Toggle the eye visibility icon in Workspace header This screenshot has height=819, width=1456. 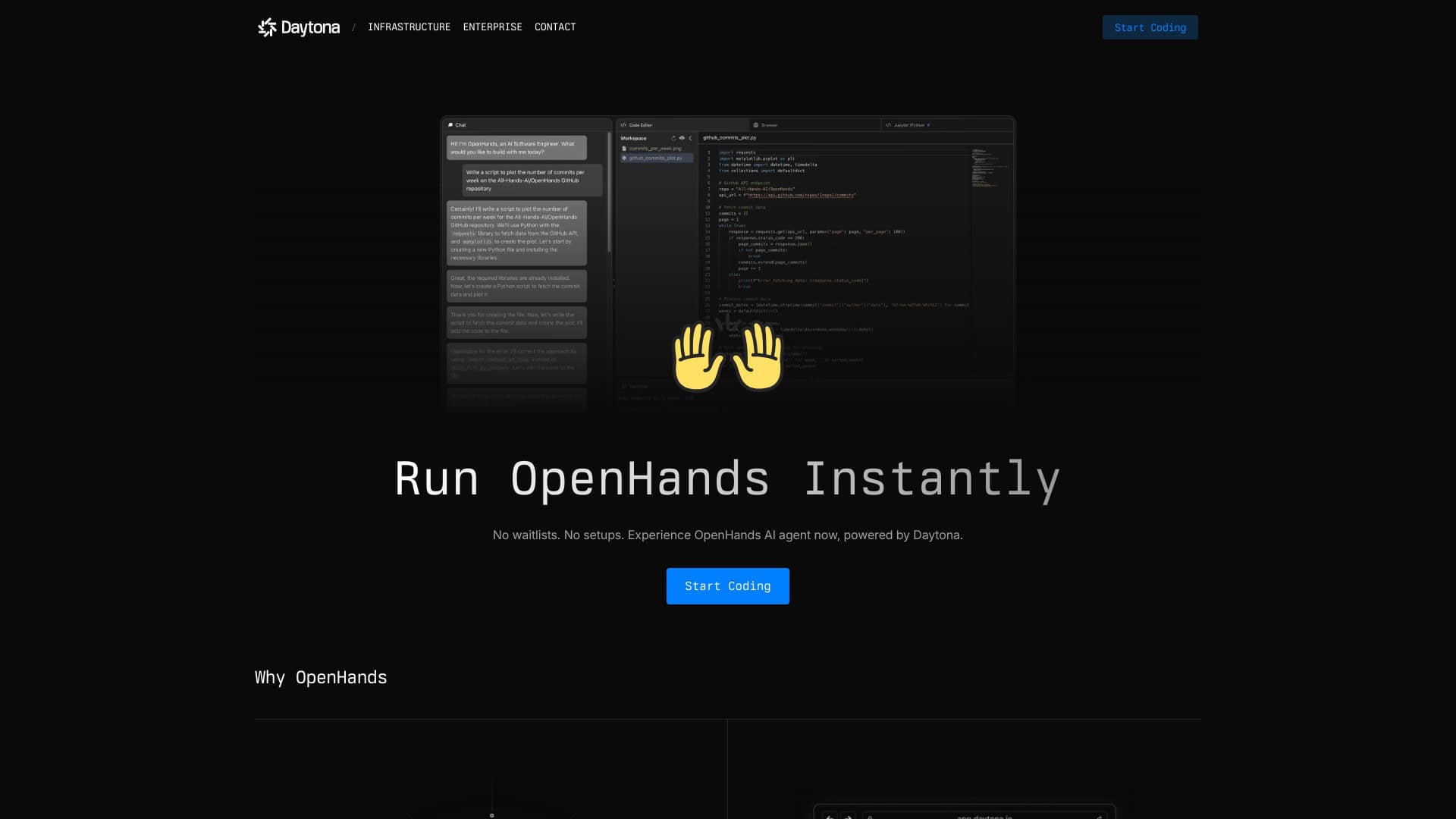[x=682, y=138]
